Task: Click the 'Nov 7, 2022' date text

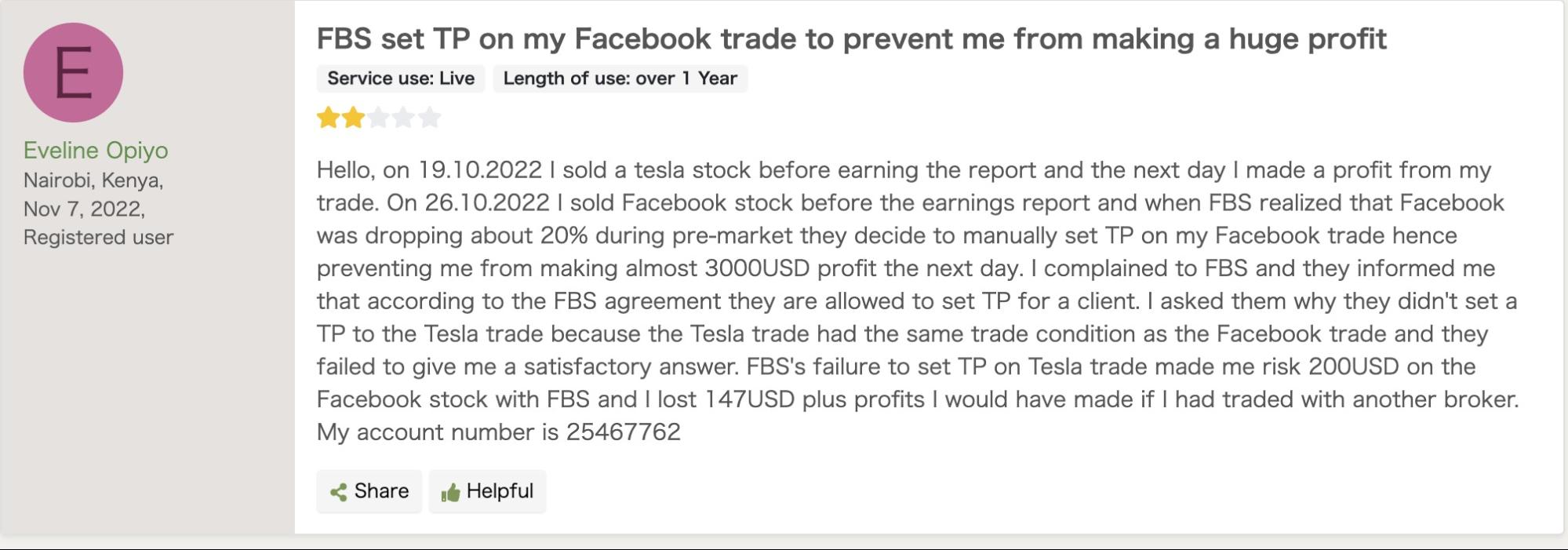Action: click(84, 209)
